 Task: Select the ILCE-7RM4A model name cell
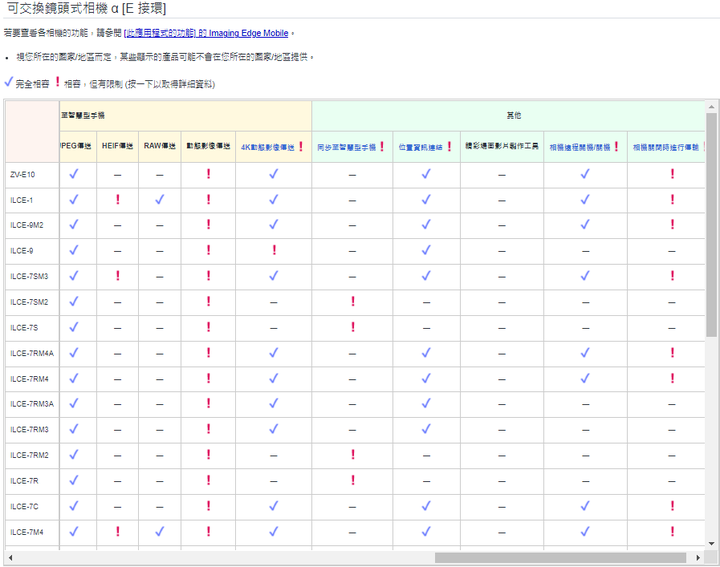(32, 354)
